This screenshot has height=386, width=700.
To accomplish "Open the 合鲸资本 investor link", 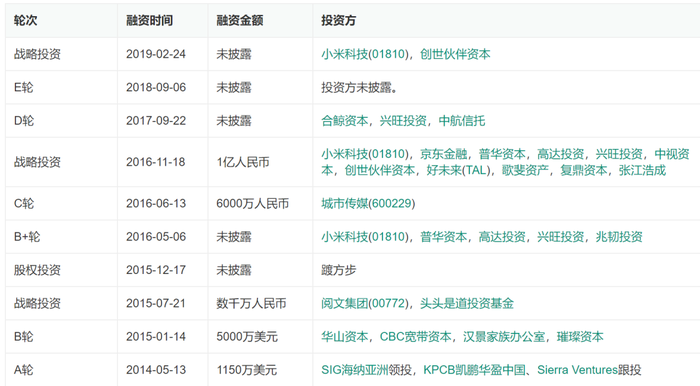I will 345,120.
